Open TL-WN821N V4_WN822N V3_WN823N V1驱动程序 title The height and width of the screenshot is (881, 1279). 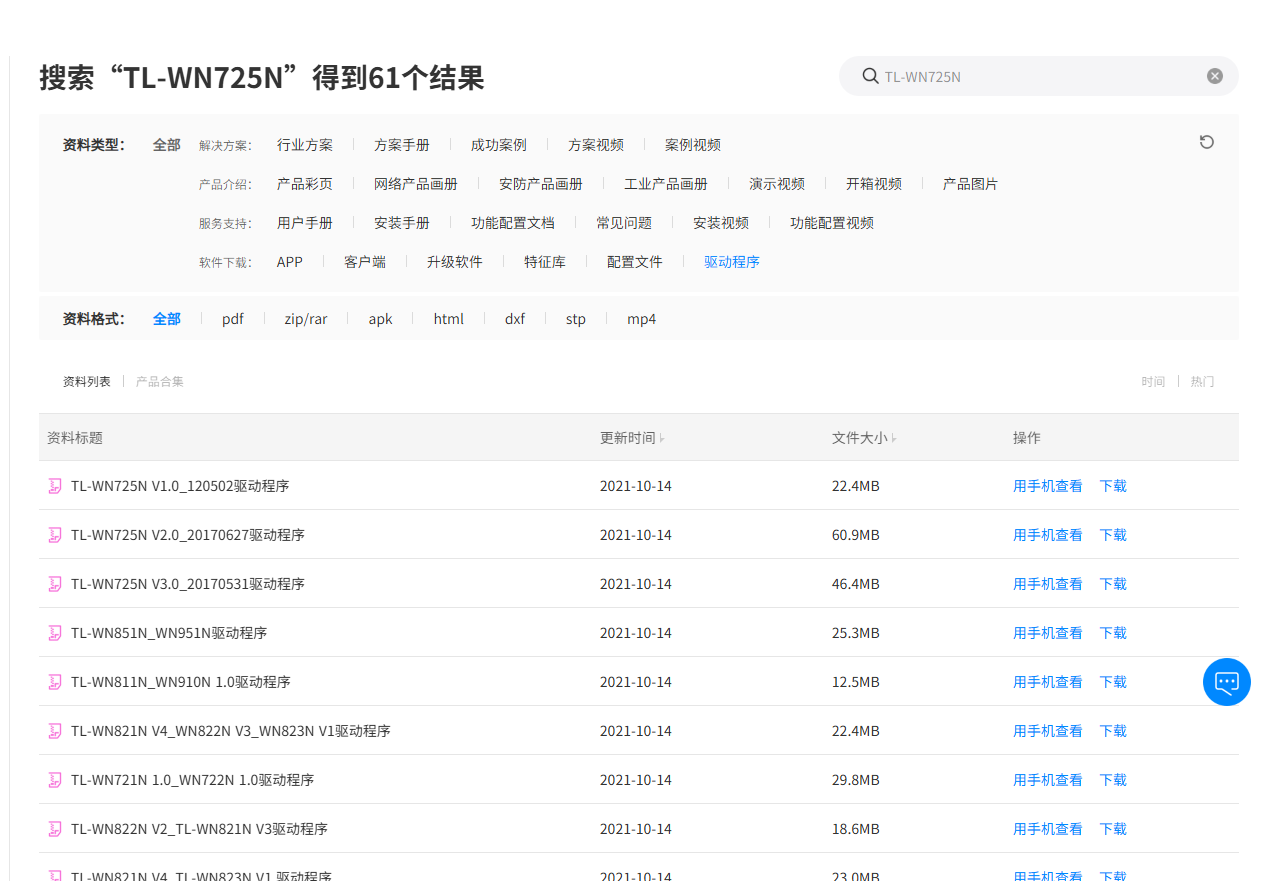point(231,731)
